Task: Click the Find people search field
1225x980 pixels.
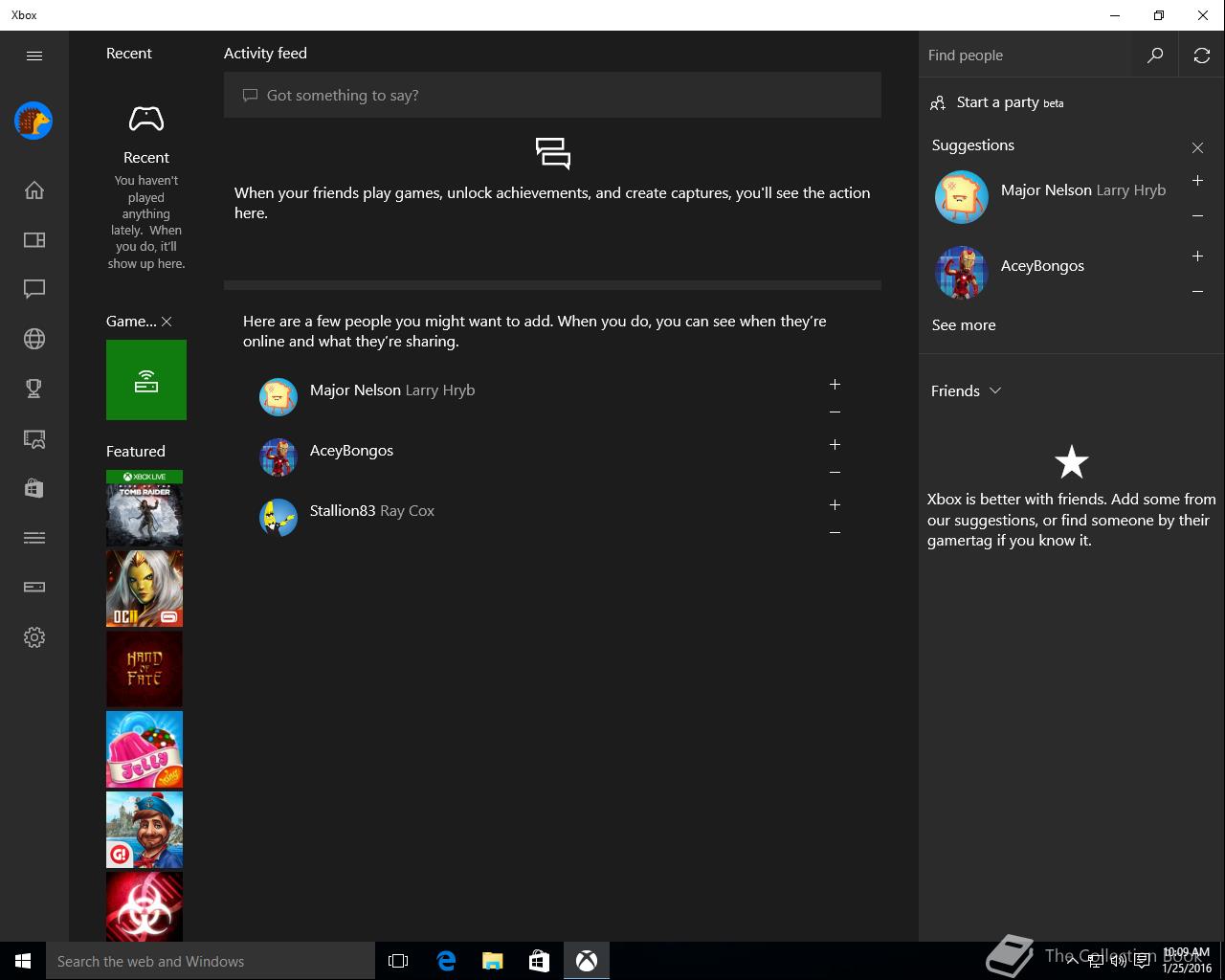Action: [x=1026, y=56]
